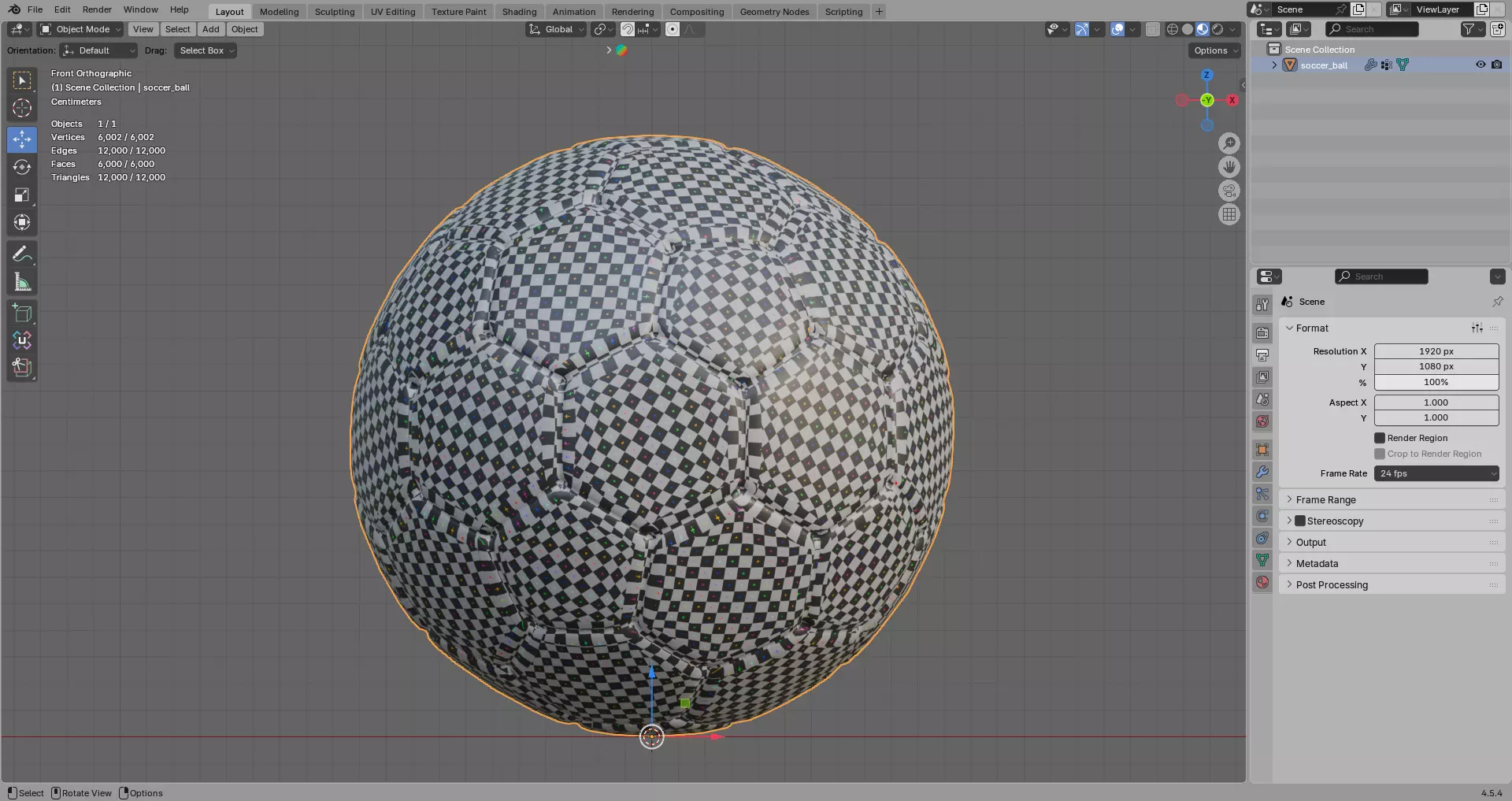Expand the Frame Range panel

(x=1392, y=499)
